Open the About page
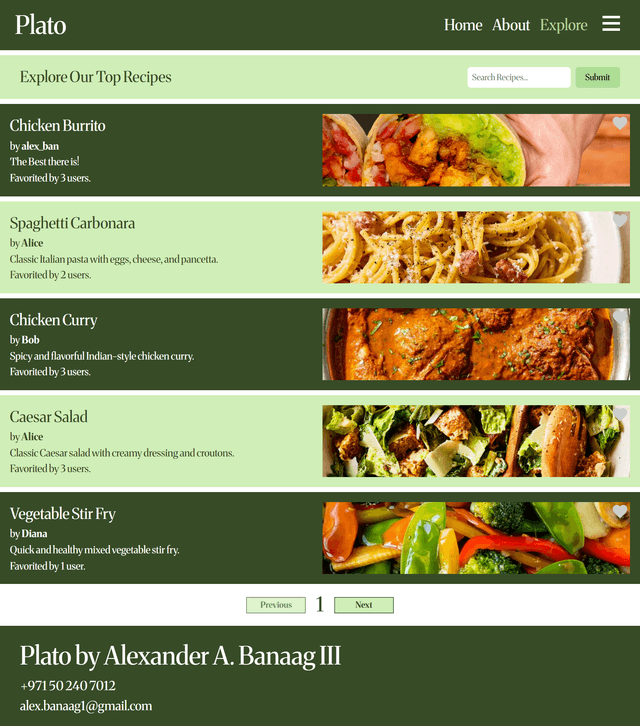 (x=511, y=25)
